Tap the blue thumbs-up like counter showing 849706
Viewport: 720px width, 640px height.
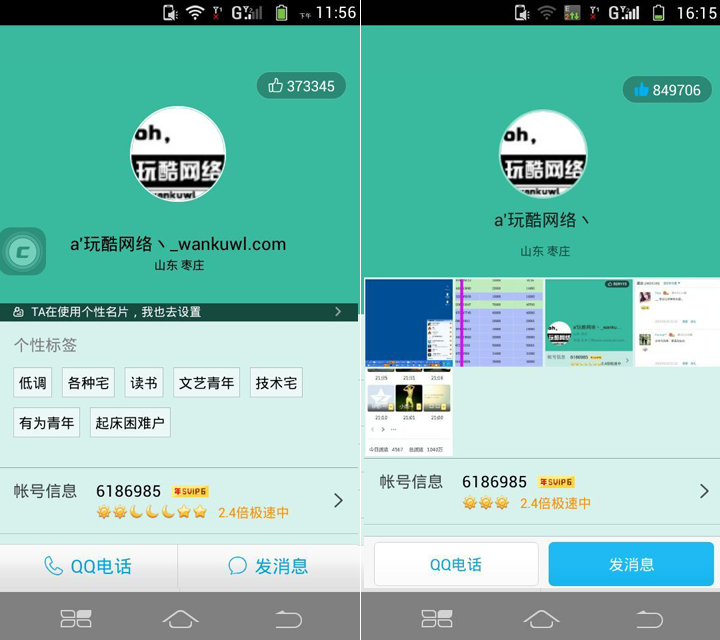click(x=667, y=90)
